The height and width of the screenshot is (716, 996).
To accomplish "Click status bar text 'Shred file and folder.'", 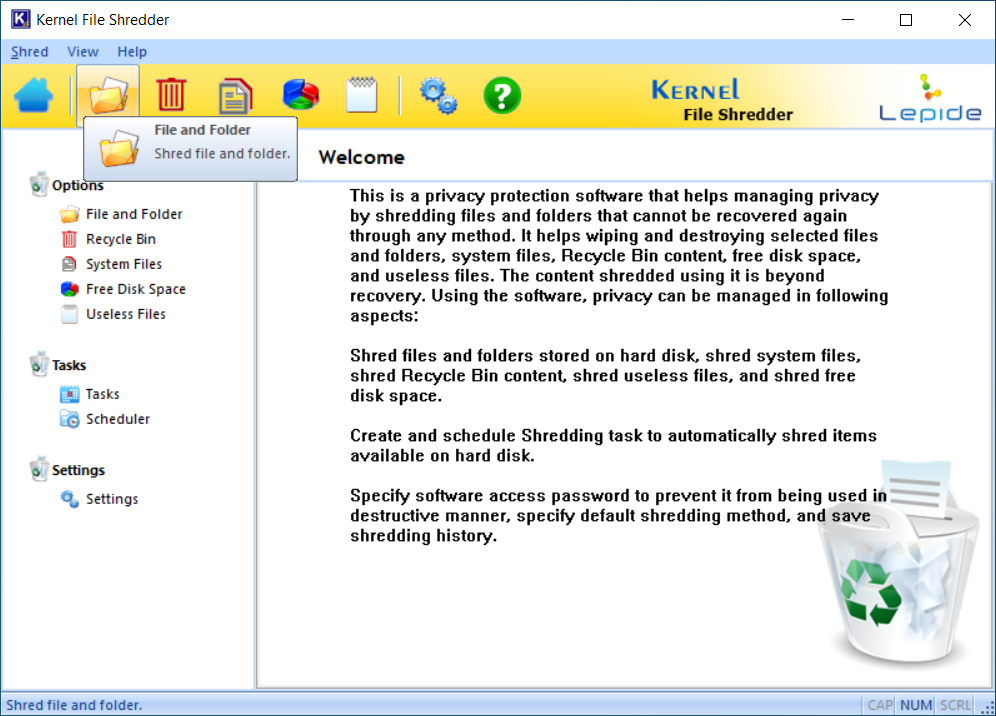I will [74, 705].
